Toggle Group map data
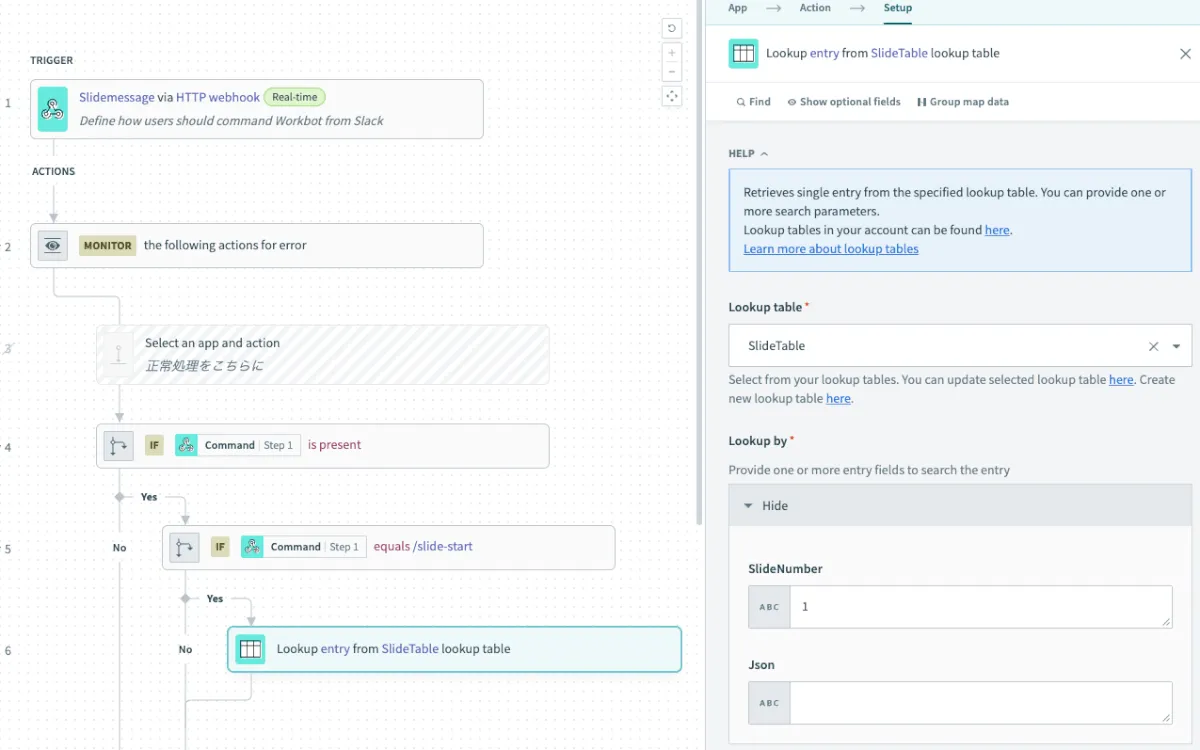Viewport: 1200px width, 750px height. tap(962, 102)
